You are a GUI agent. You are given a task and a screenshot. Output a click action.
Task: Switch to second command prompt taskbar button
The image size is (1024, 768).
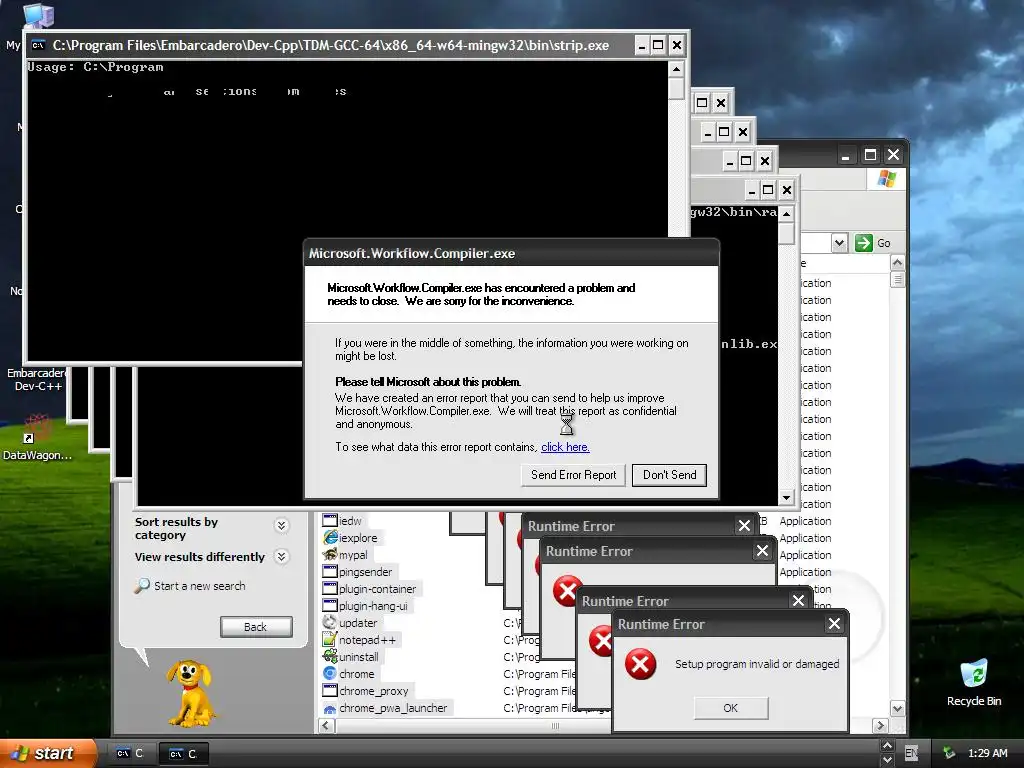(x=184, y=754)
